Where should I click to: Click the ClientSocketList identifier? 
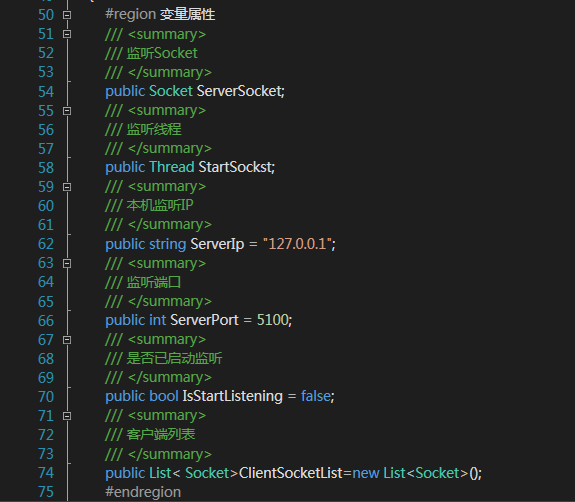click(290, 473)
